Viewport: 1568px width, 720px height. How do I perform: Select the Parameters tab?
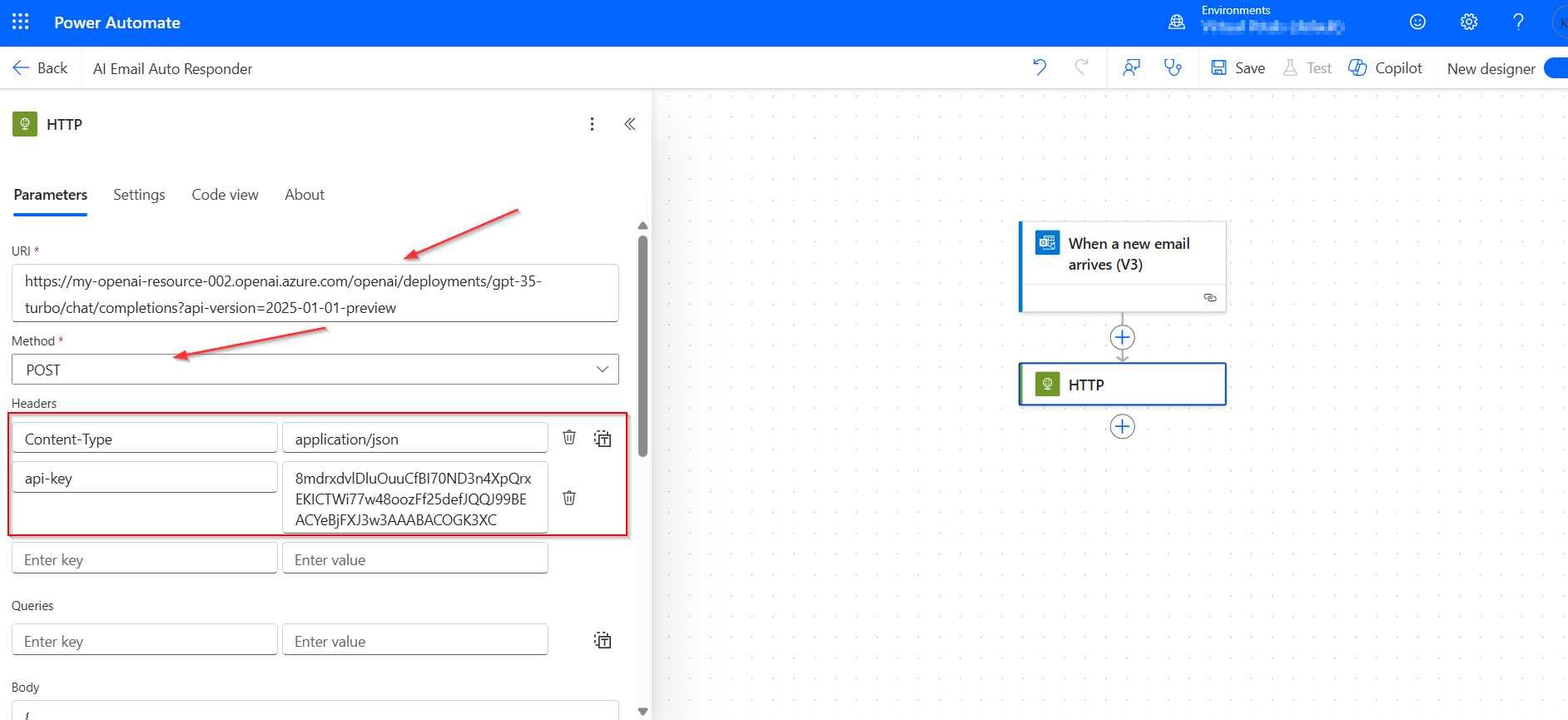[50, 195]
